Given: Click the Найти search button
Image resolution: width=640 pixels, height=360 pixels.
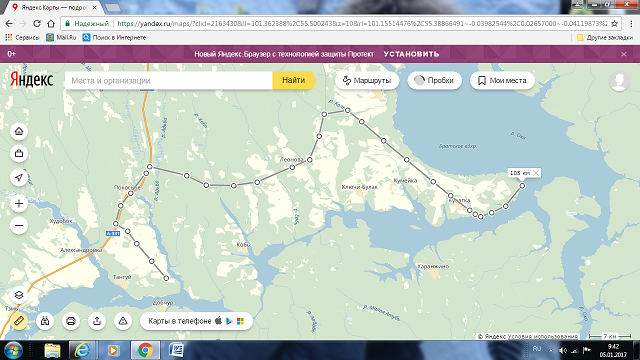Looking at the screenshot, I should point(294,80).
